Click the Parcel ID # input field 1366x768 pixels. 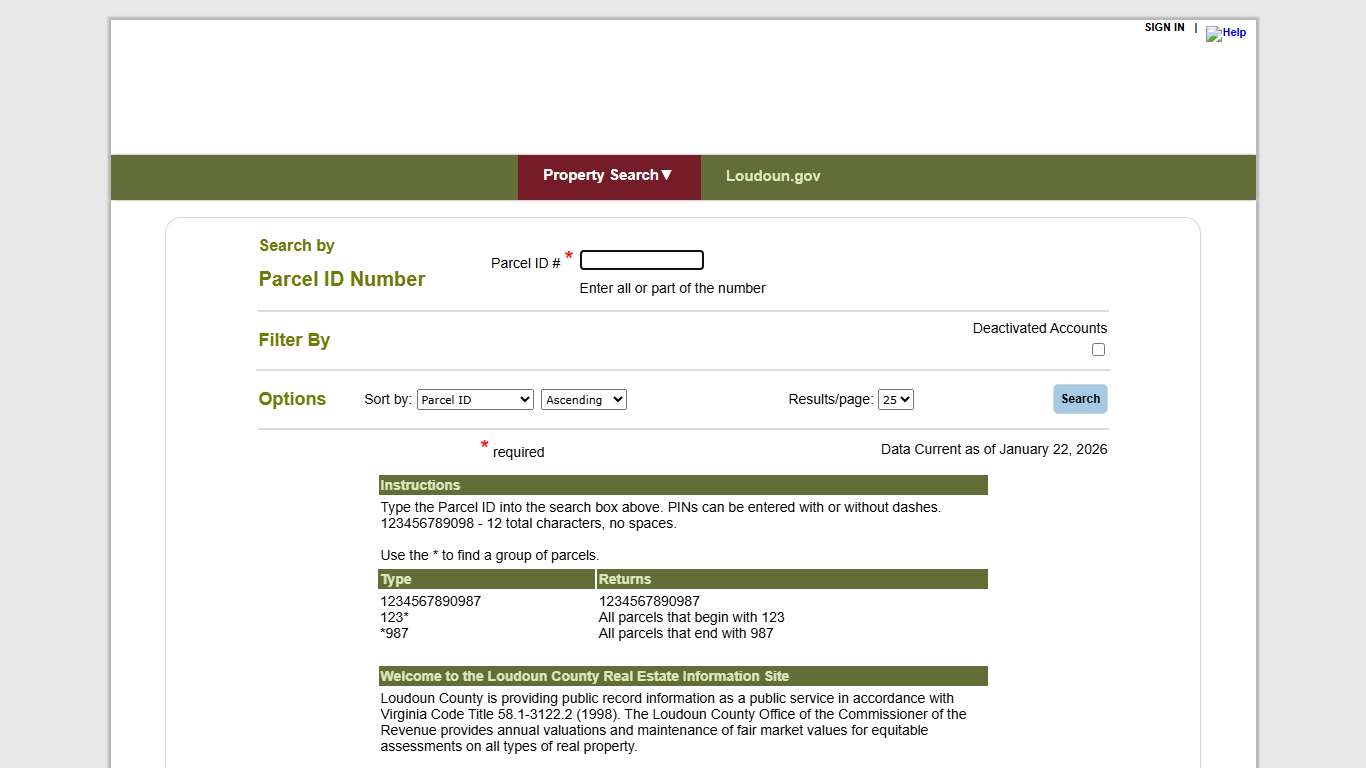tap(641, 259)
